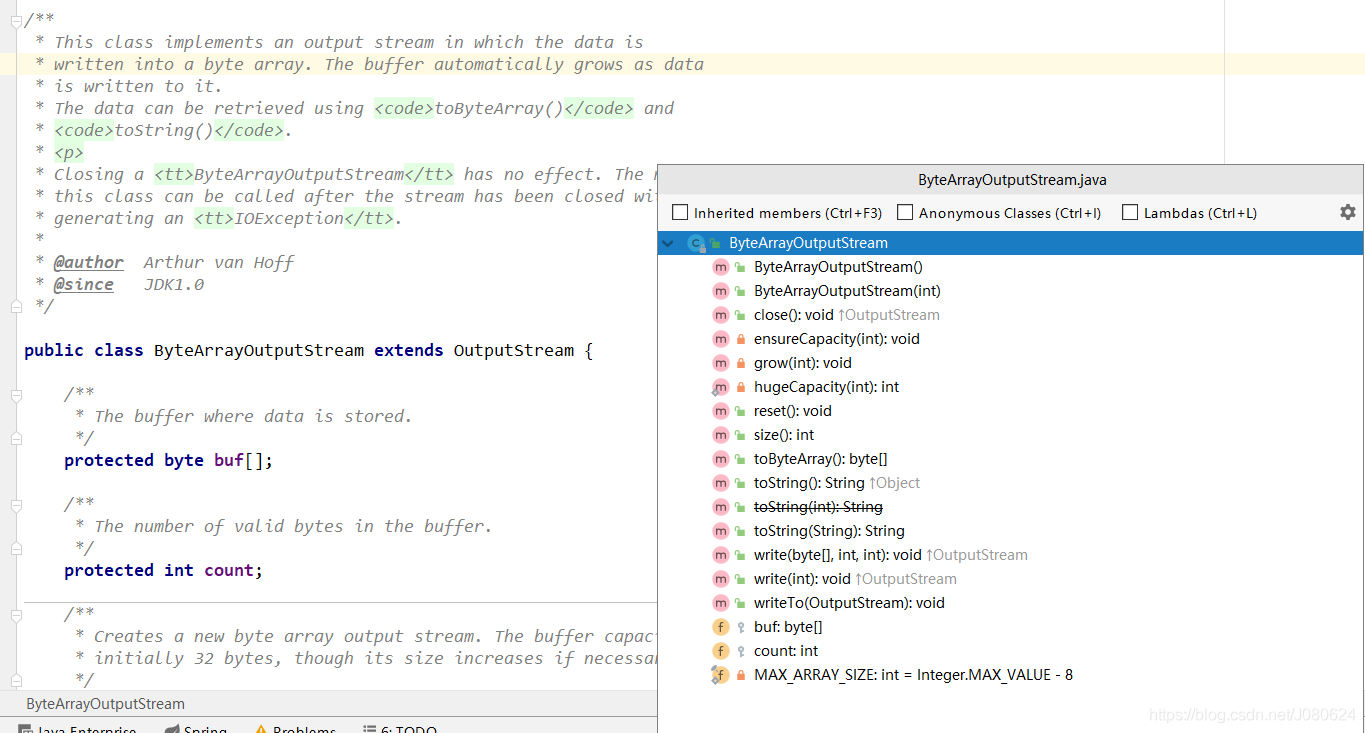
Task: Click the TODO list icon in bottom bar
Action: click(369, 730)
